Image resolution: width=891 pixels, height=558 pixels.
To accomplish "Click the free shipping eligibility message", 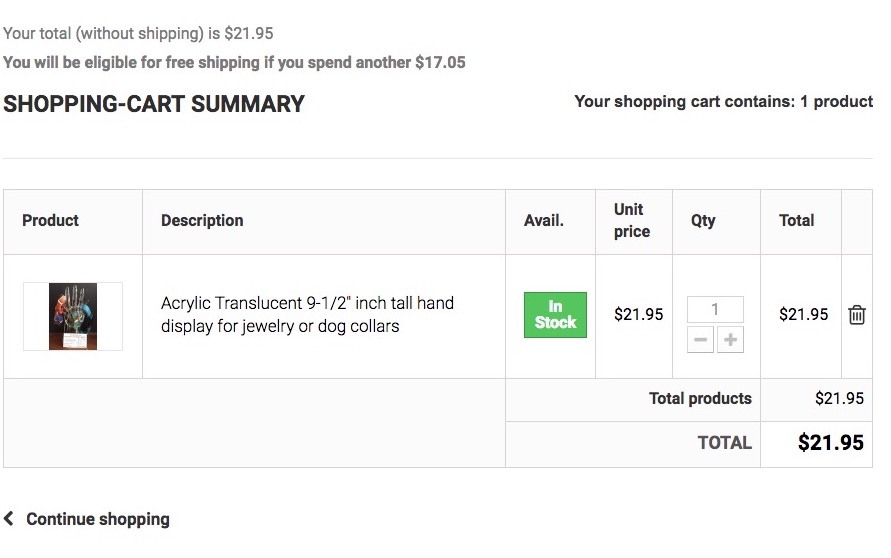I will tap(234, 63).
